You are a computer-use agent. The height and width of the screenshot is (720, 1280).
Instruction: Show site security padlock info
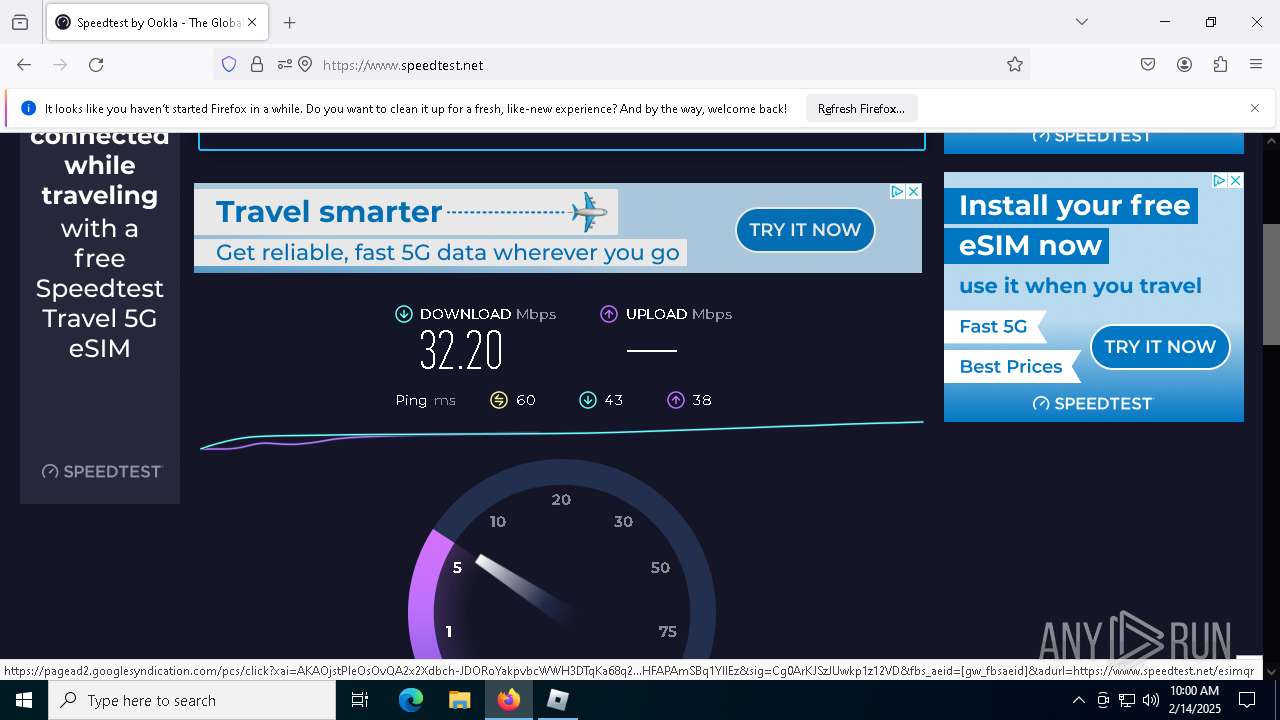pos(257,65)
